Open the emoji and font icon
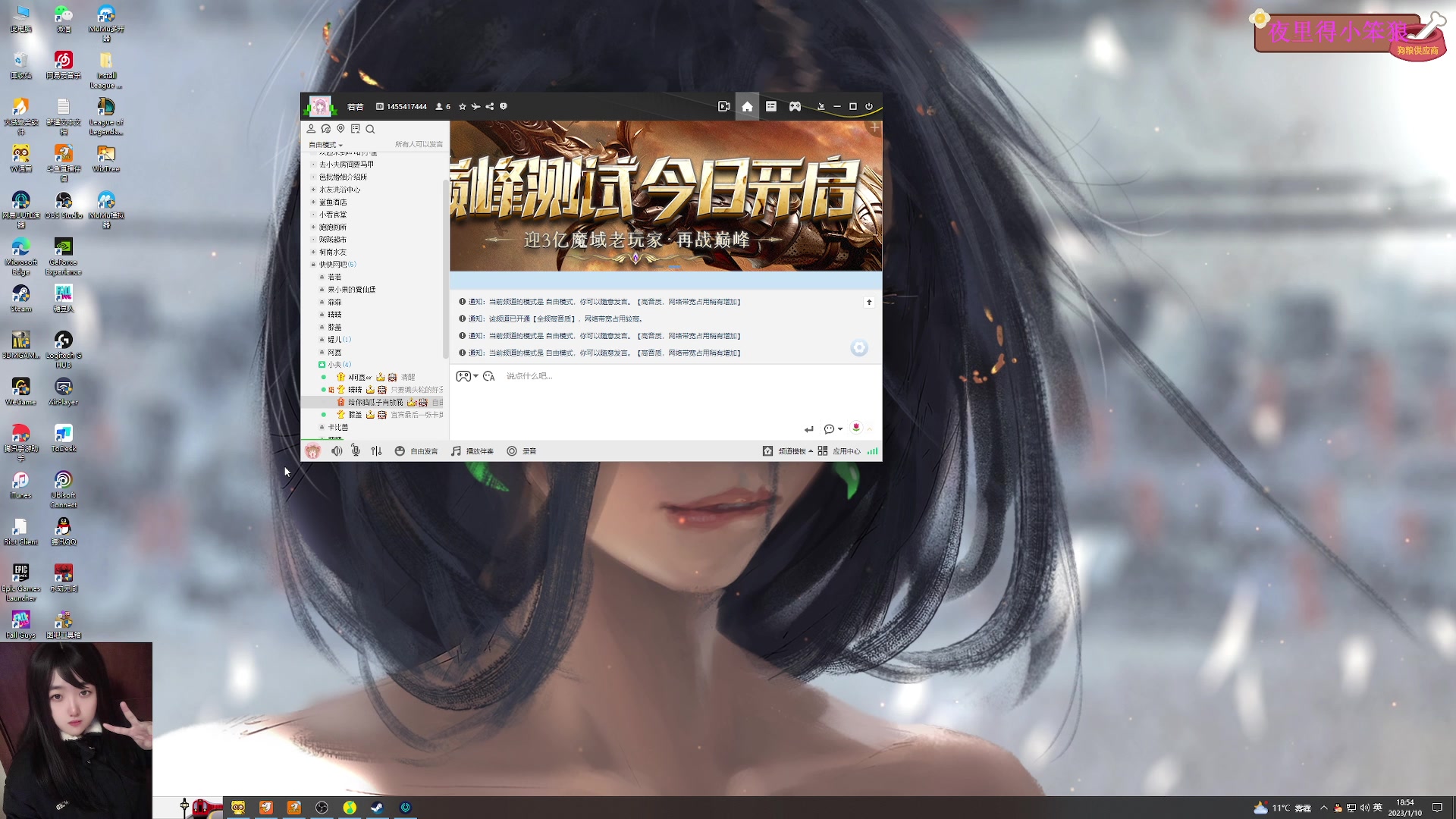The image size is (1456, 819). click(x=489, y=376)
